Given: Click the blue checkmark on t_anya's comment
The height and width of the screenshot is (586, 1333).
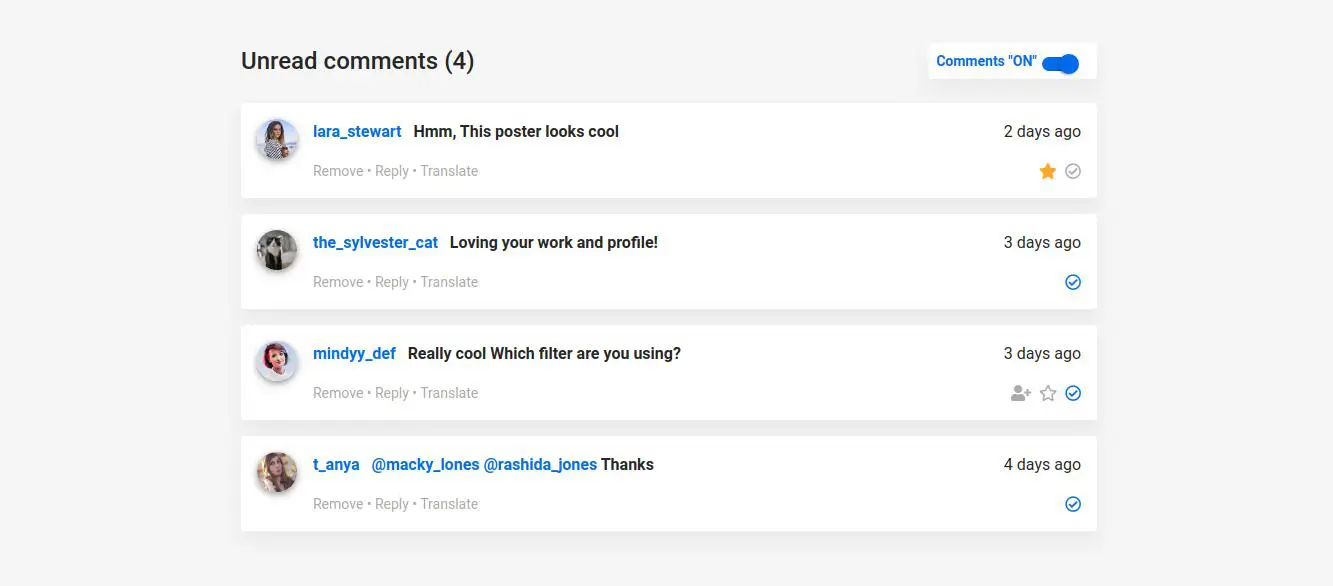Looking at the screenshot, I should (1073, 505).
